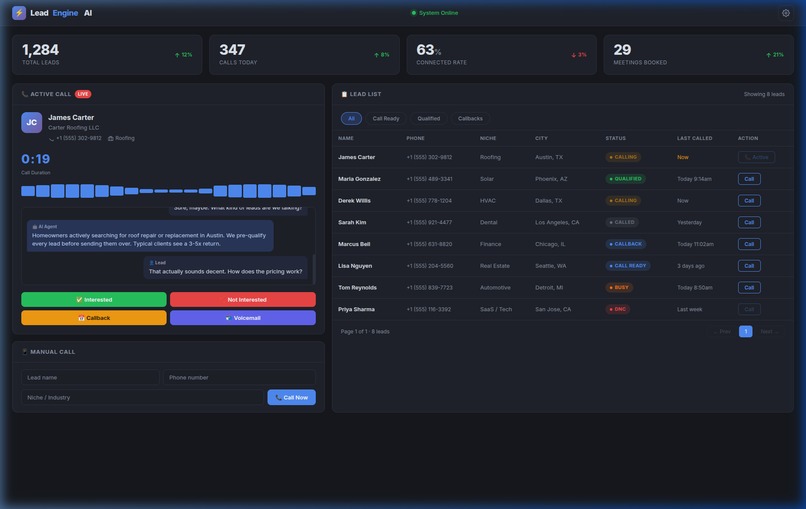Click the CALL READY badge for Lisa Nguyen

click(628, 266)
